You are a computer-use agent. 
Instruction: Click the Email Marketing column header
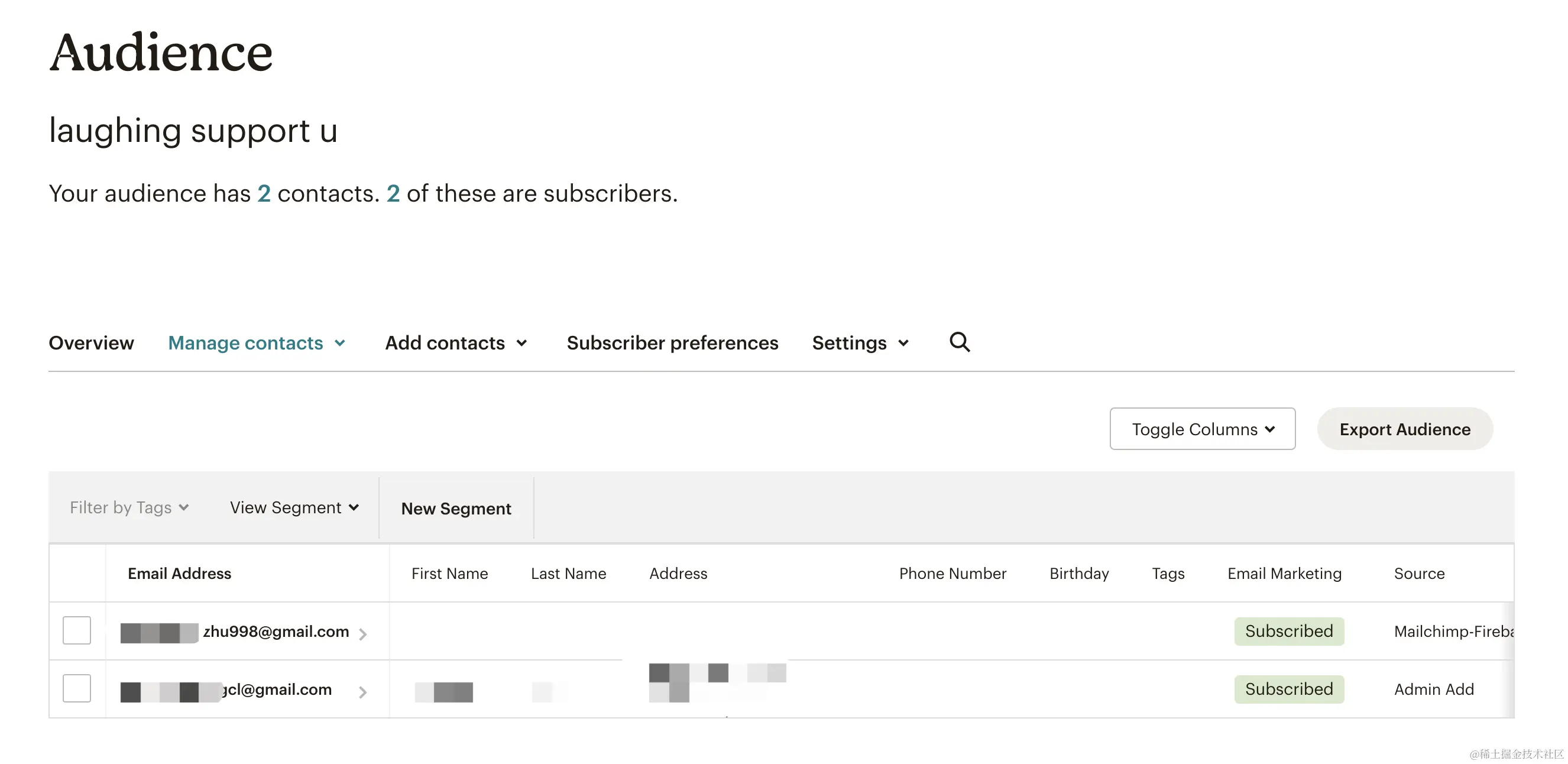click(1284, 573)
